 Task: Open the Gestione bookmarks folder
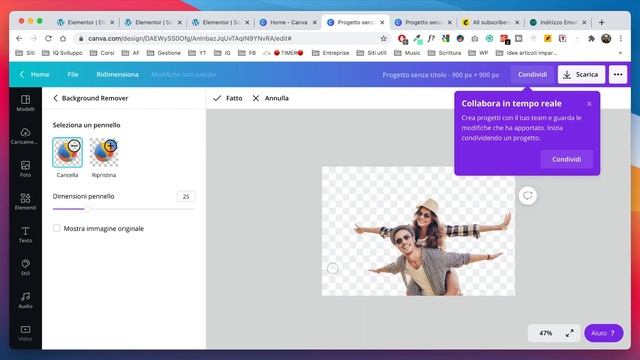click(164, 53)
